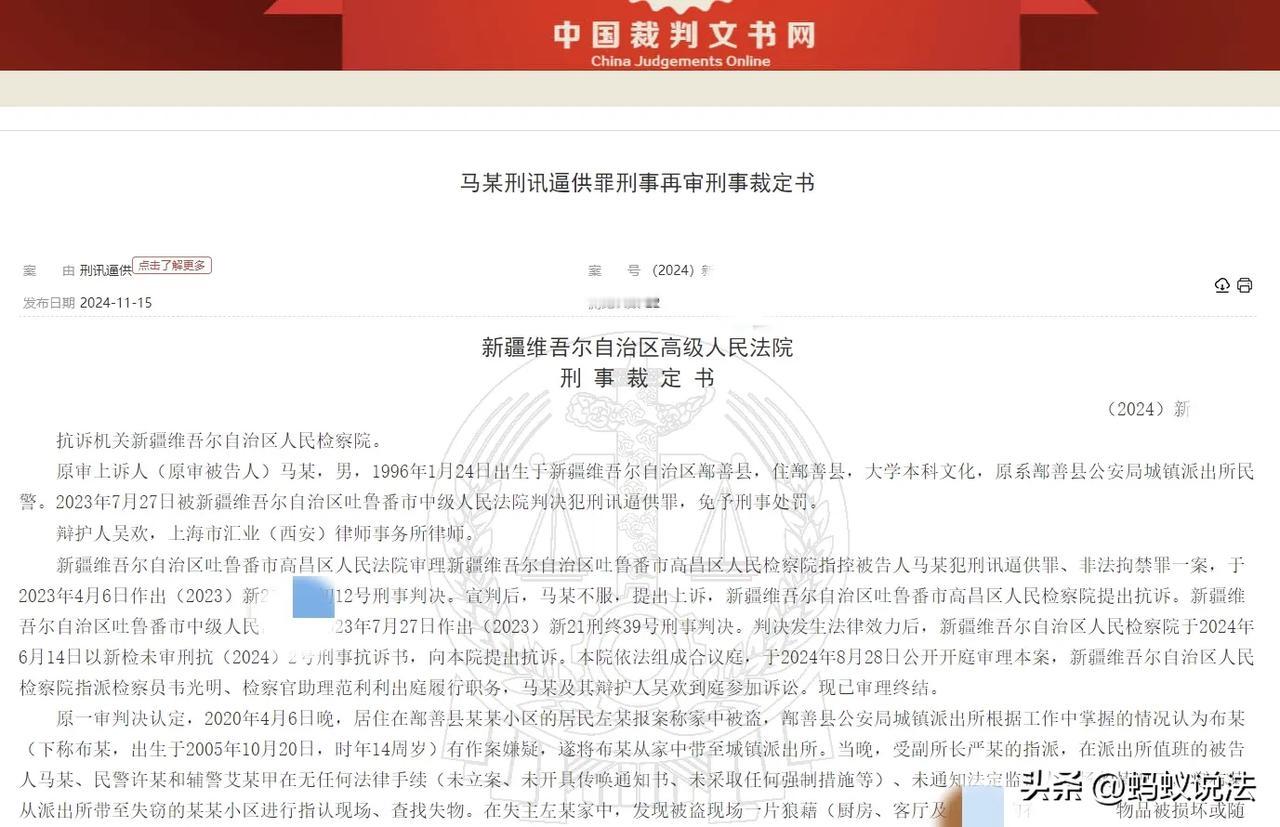Click the printer icon to print the ruling
Screen dimensions: 1280x827
[x=1244, y=285]
